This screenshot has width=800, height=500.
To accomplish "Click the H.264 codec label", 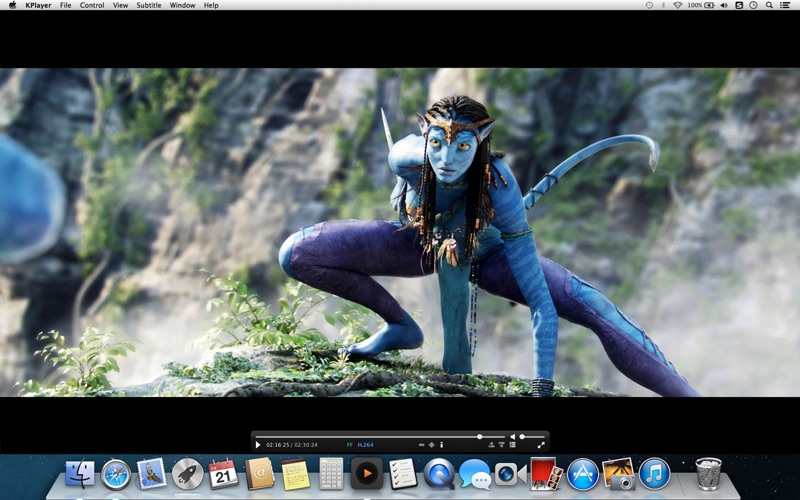I will 365,445.
